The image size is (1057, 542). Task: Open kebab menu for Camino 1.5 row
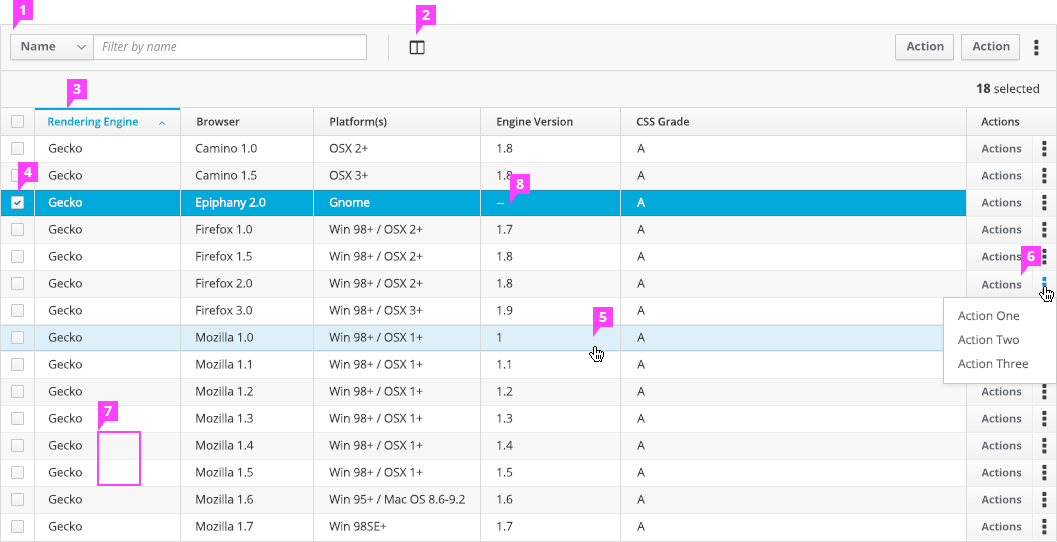coord(1044,176)
